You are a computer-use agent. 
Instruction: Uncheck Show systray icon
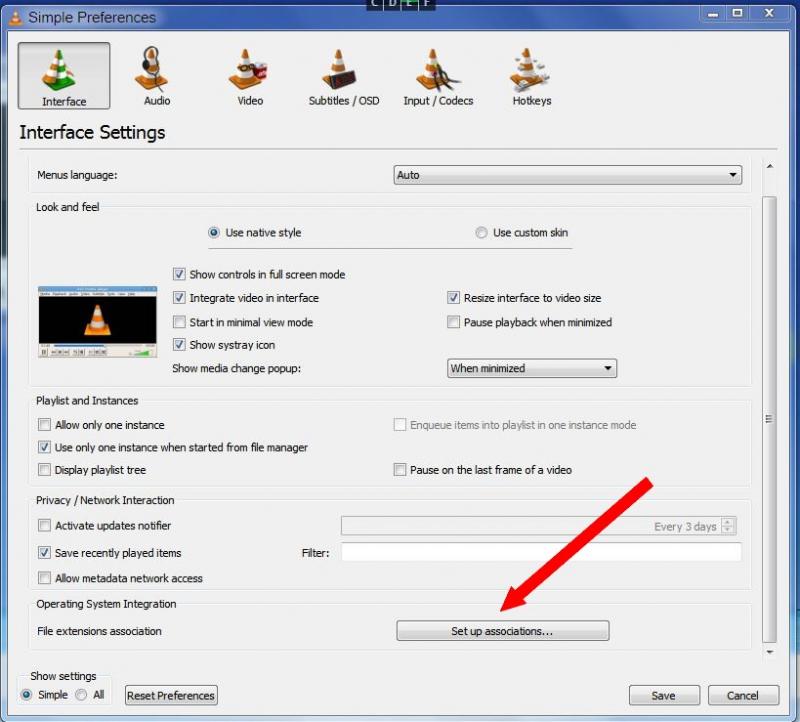coord(180,345)
